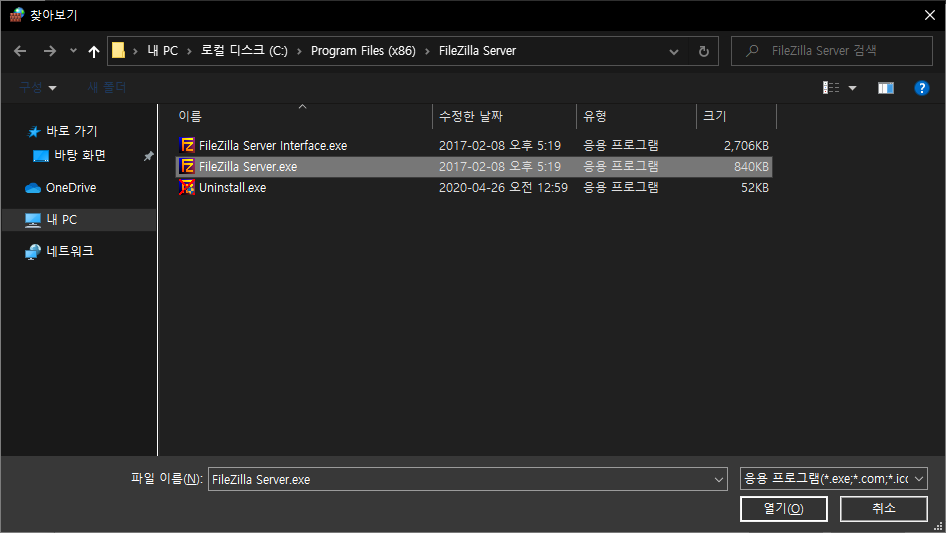946x533 pixels.
Task: Select 'Program Files (x86)' breadcrumb
Action: [363, 51]
